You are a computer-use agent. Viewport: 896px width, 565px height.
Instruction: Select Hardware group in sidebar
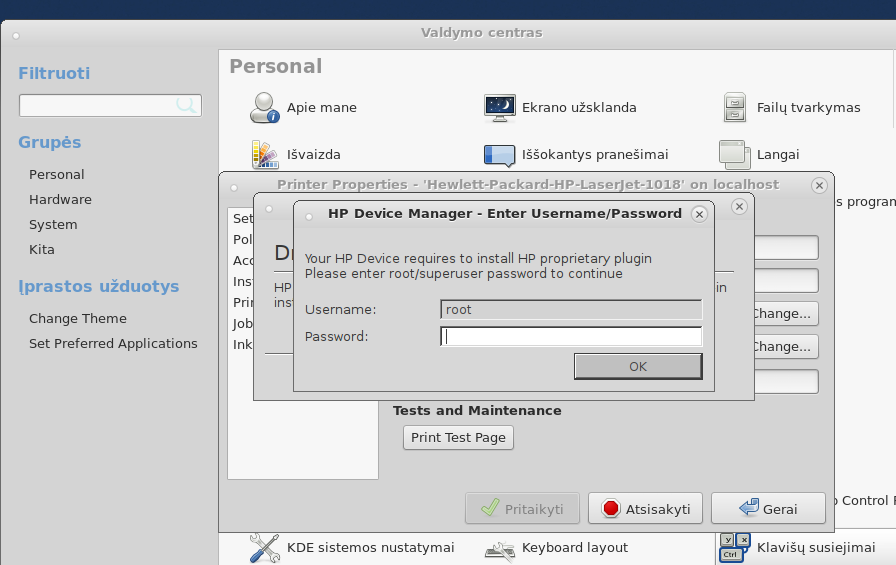[60, 199]
